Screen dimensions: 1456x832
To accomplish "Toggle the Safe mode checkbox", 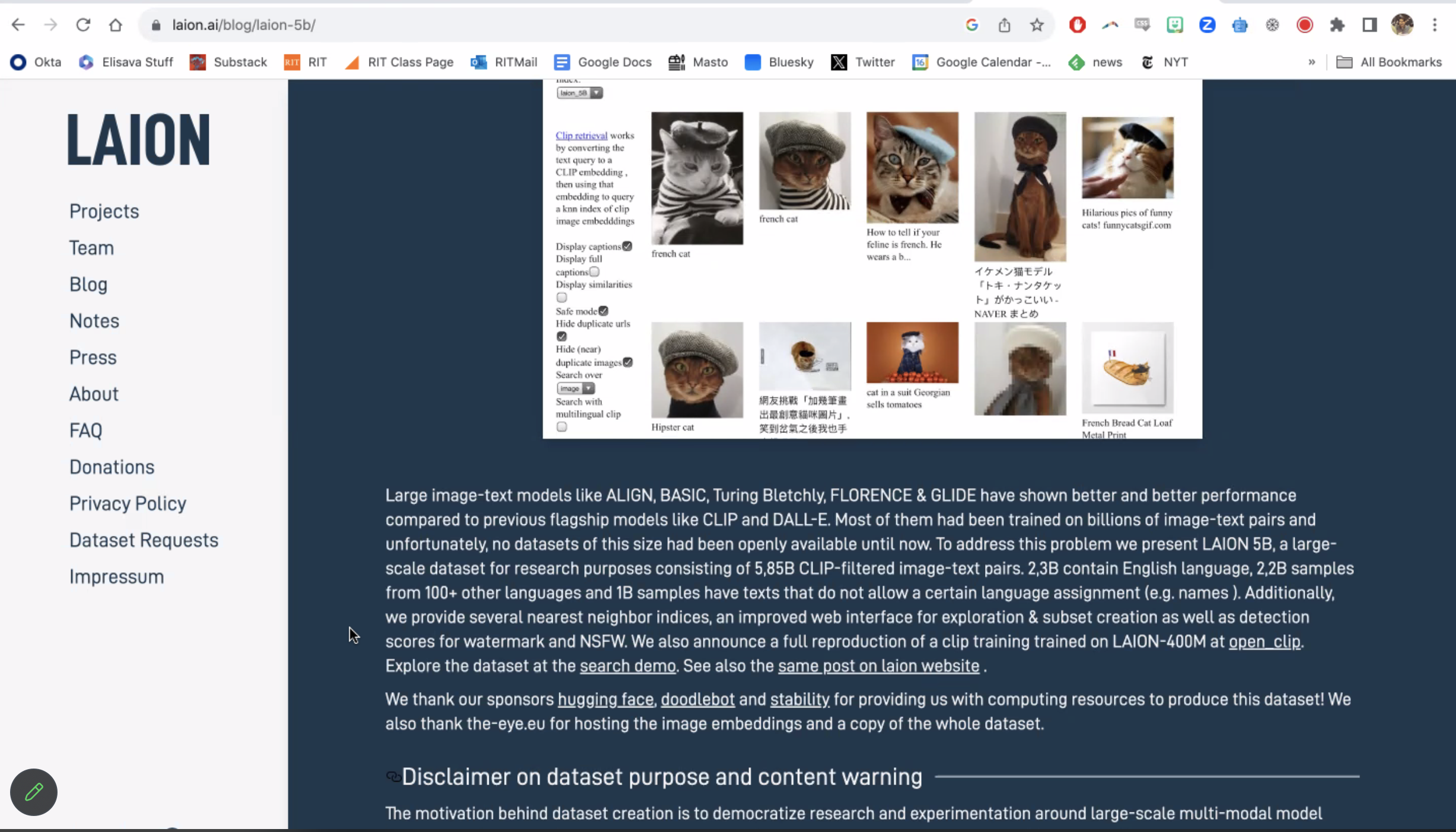I will [x=603, y=311].
